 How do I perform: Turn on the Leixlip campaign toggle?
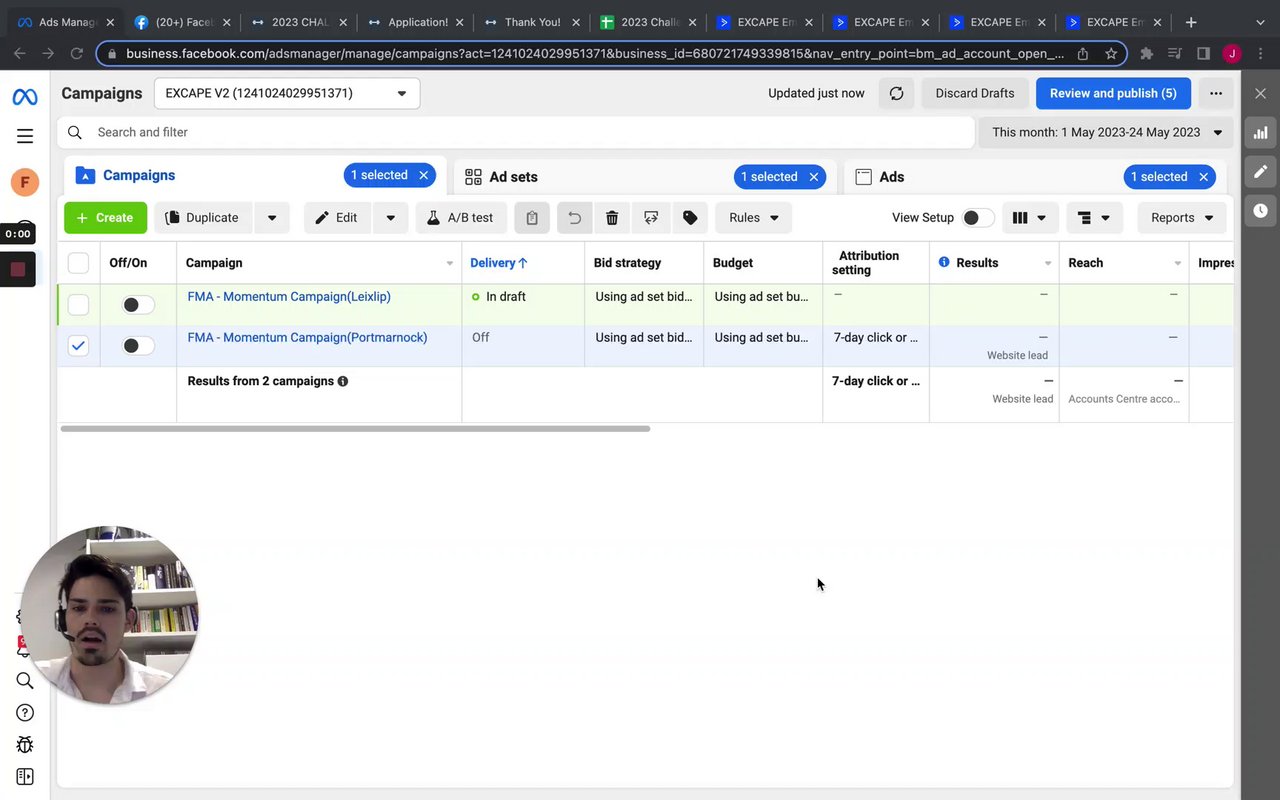pos(138,305)
